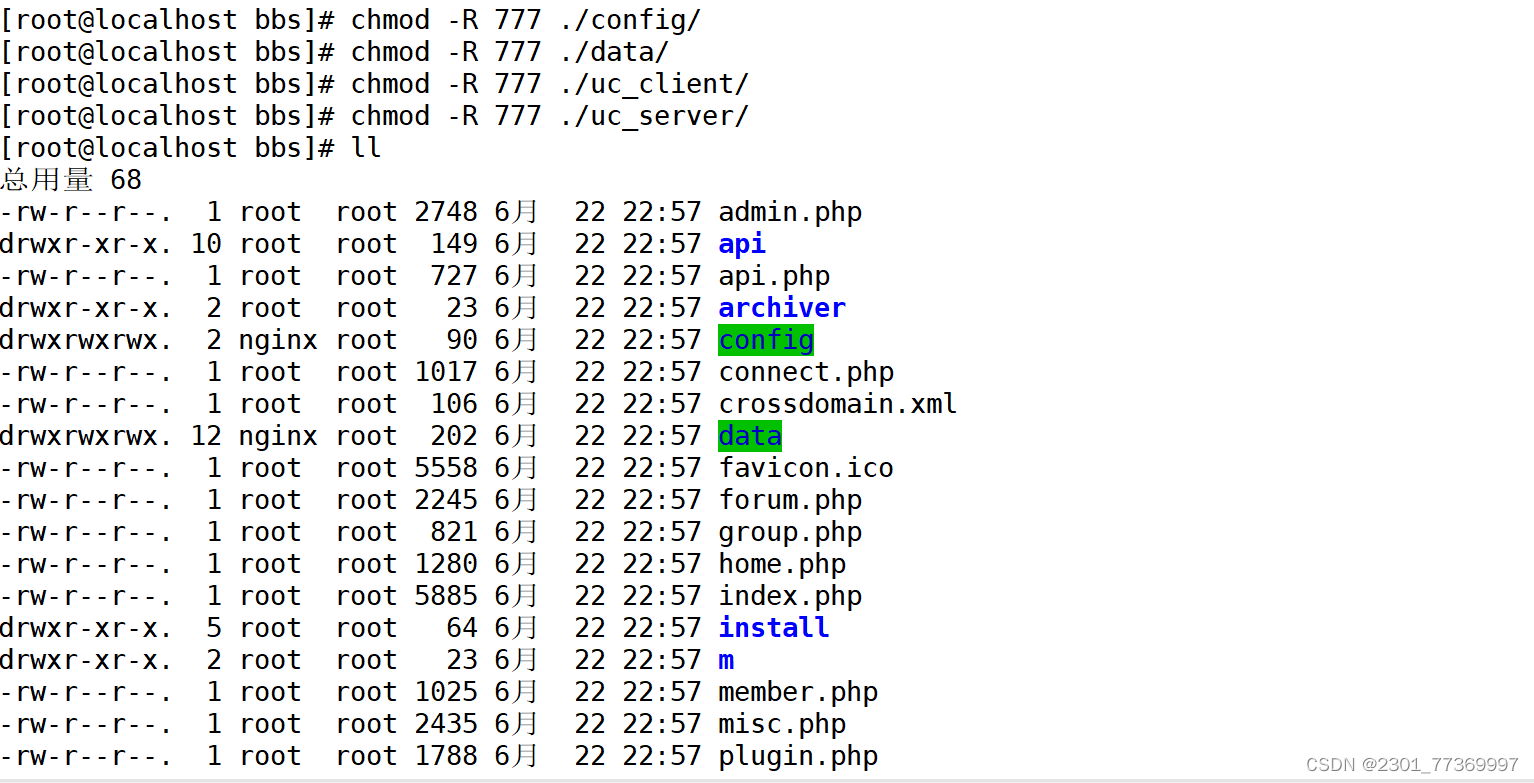Click size 2245 in the forum.php row
This screenshot has width=1534, height=783.
446,500
